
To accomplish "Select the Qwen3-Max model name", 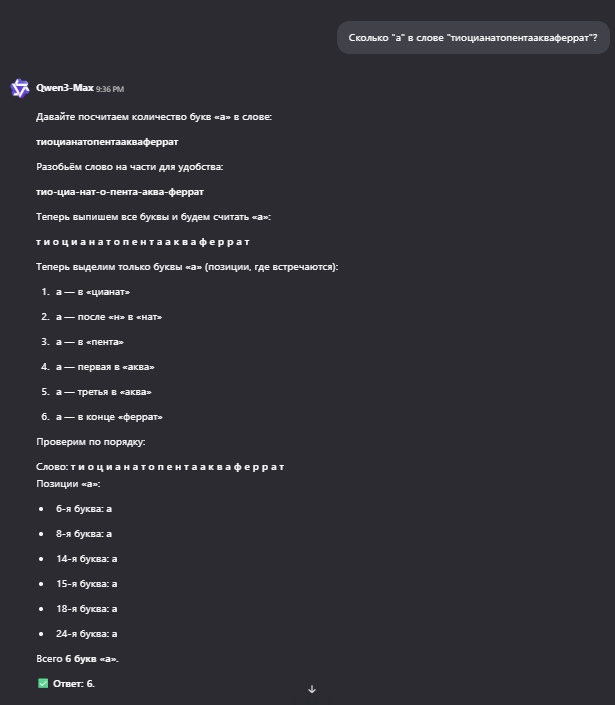I will (x=64, y=88).
